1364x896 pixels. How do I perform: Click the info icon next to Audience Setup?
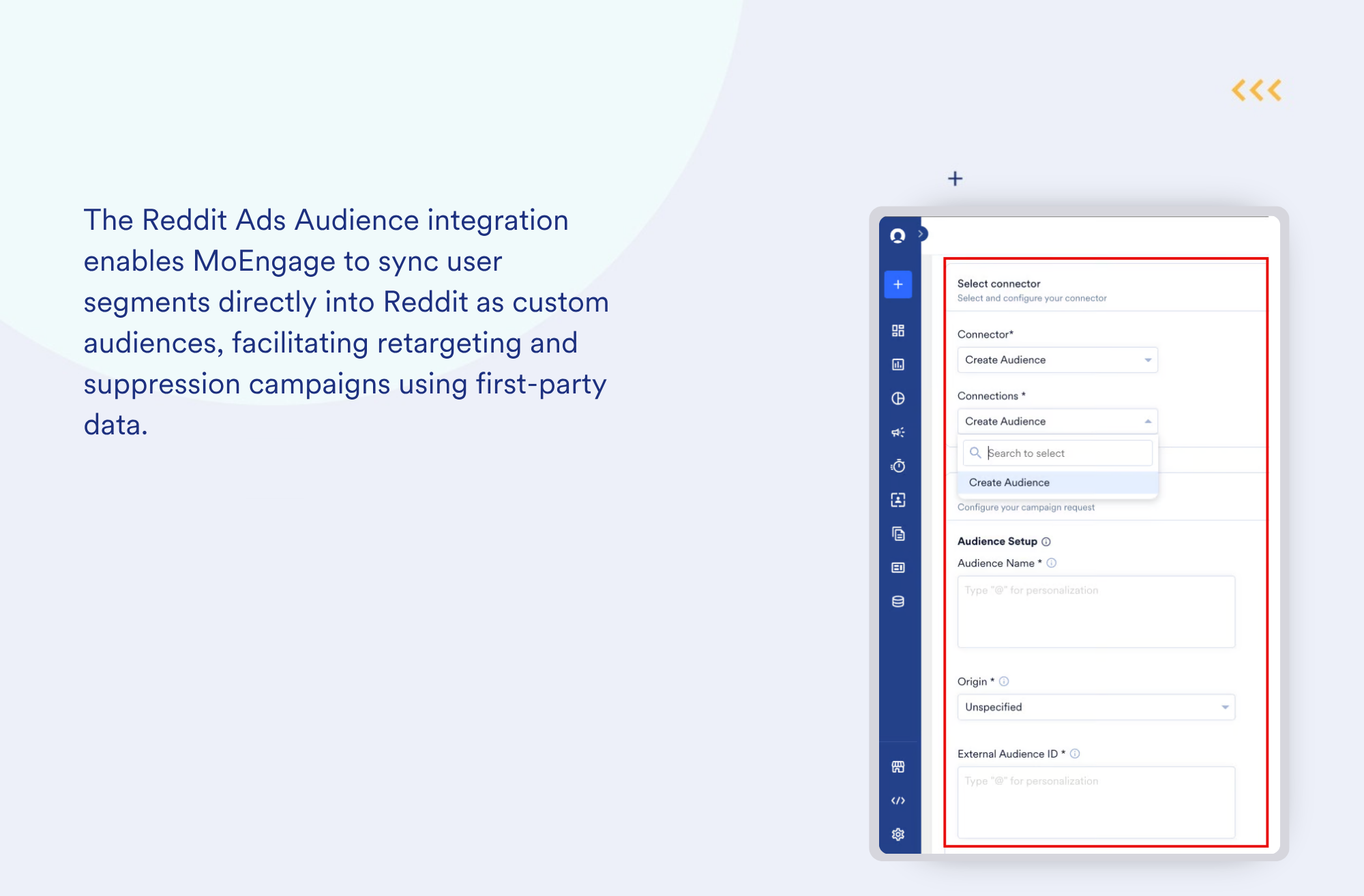pyautogui.click(x=1046, y=541)
